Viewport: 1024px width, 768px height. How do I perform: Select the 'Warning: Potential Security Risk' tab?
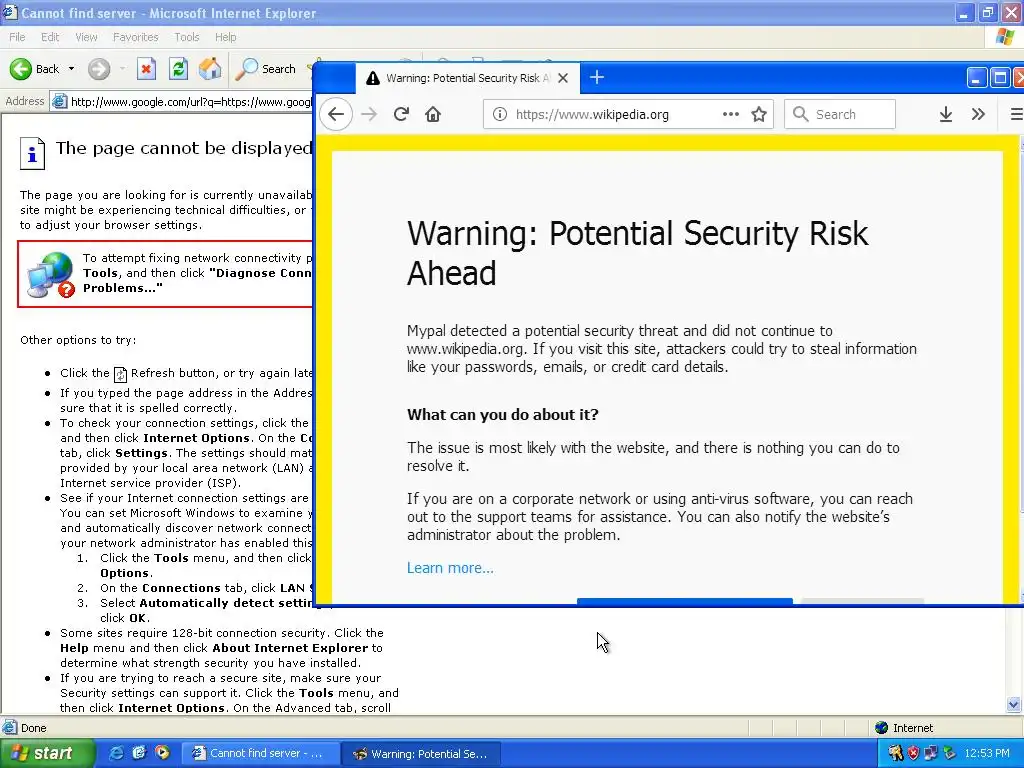coord(468,78)
